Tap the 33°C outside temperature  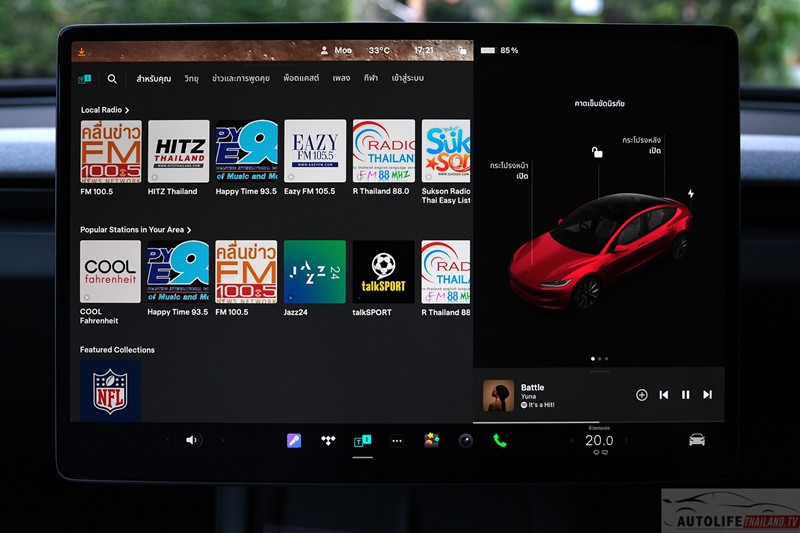(379, 50)
